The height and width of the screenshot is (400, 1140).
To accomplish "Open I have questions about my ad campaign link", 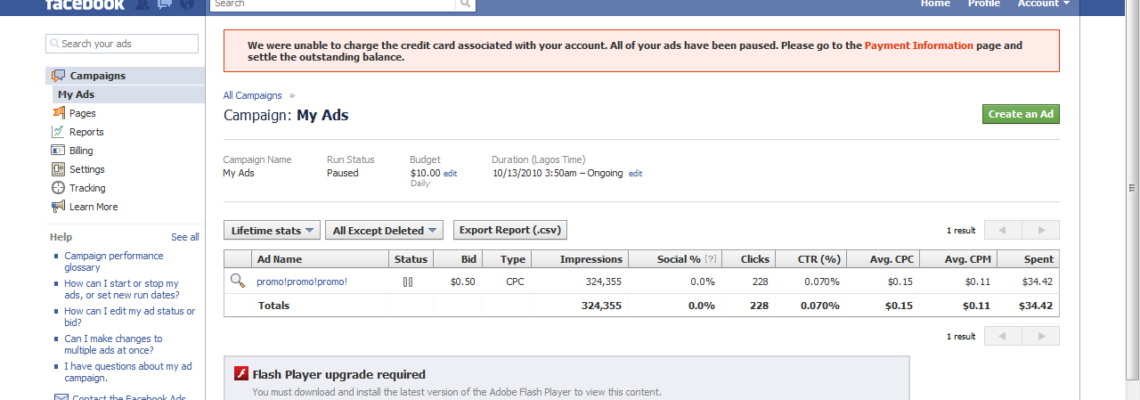I will coord(127,372).
